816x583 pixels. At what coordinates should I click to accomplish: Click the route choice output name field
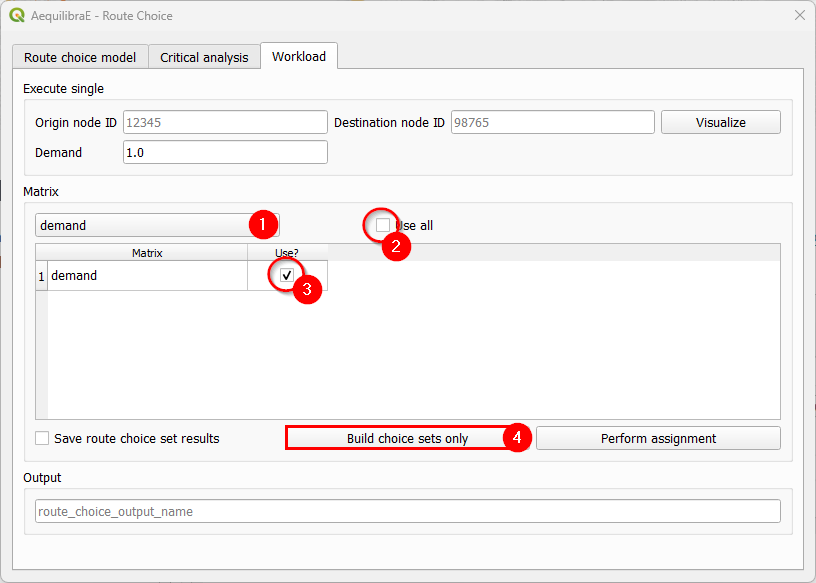coord(407,511)
